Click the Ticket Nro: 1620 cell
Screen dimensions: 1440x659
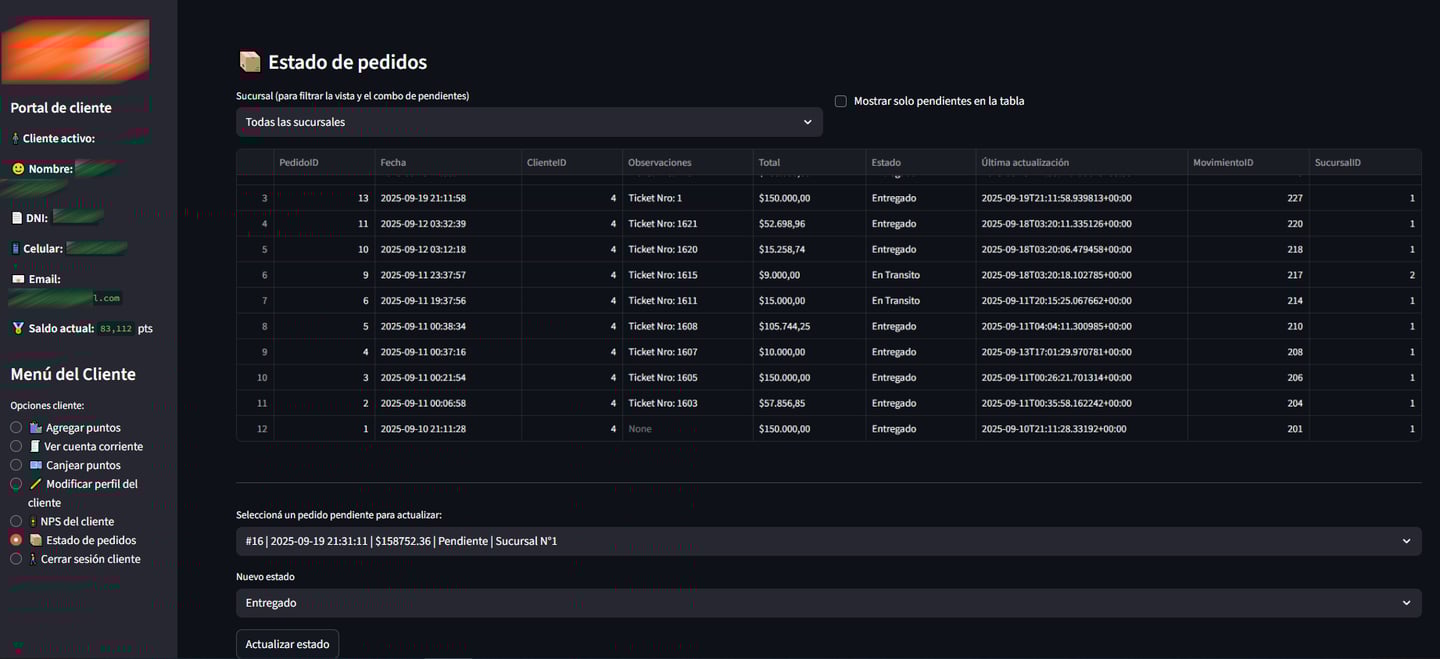tap(688, 249)
